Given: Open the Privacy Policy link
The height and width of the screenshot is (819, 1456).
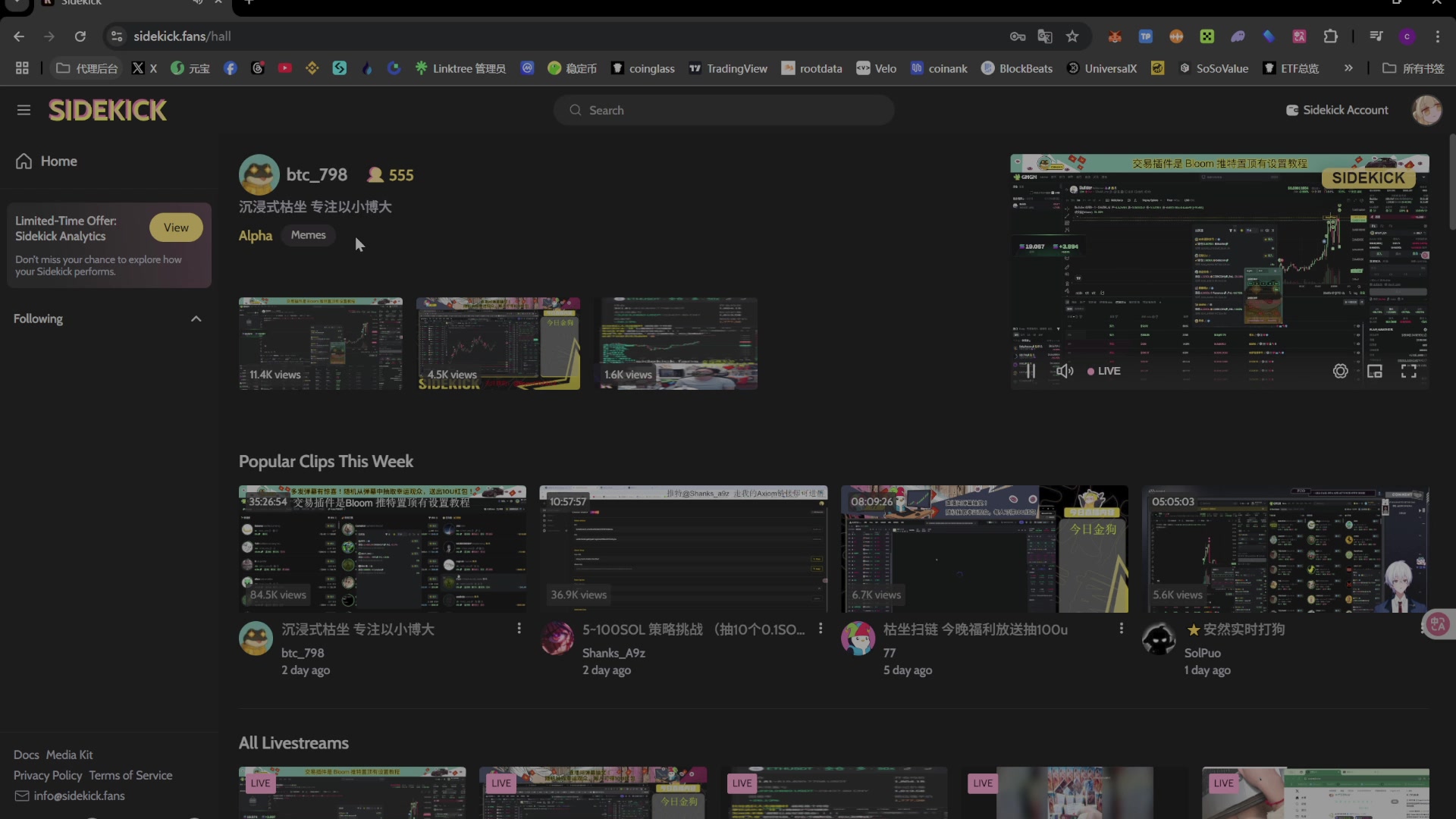Looking at the screenshot, I should point(48,775).
